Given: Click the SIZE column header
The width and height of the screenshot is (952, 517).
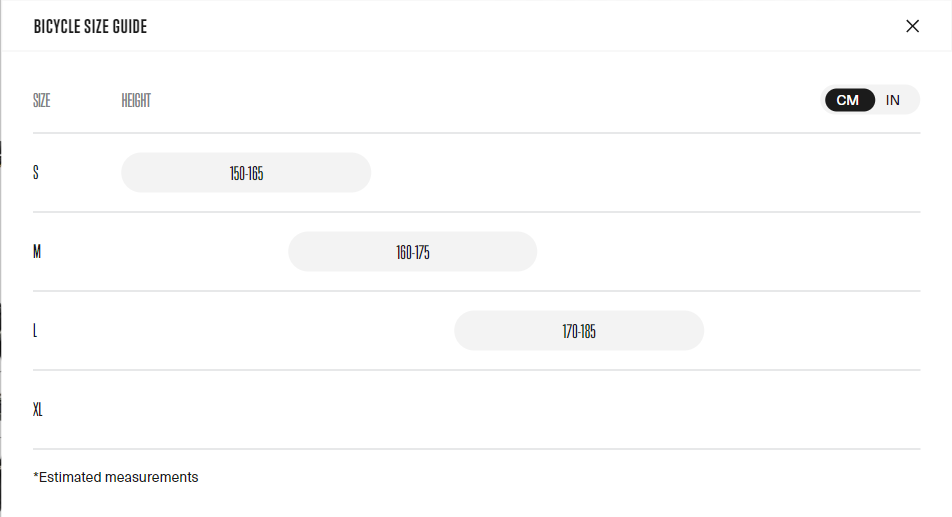Looking at the screenshot, I should 42,100.
